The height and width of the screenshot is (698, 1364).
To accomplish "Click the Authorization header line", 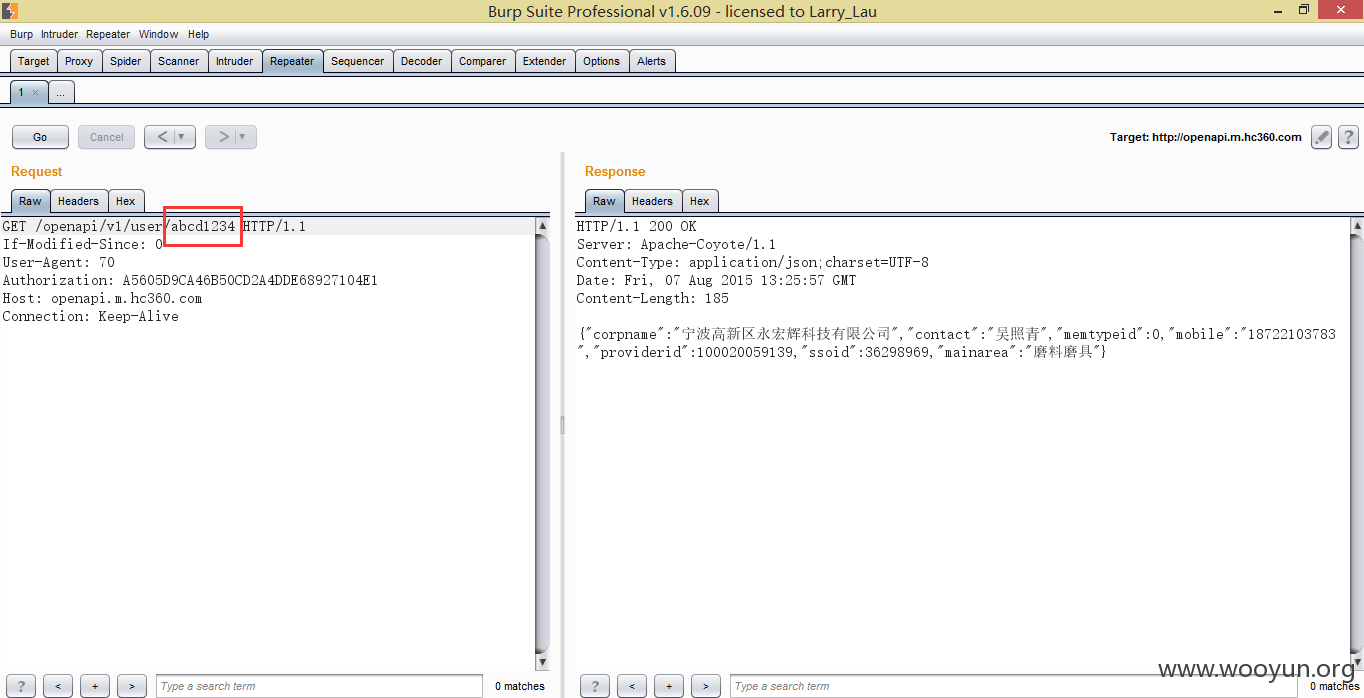I will (190, 281).
